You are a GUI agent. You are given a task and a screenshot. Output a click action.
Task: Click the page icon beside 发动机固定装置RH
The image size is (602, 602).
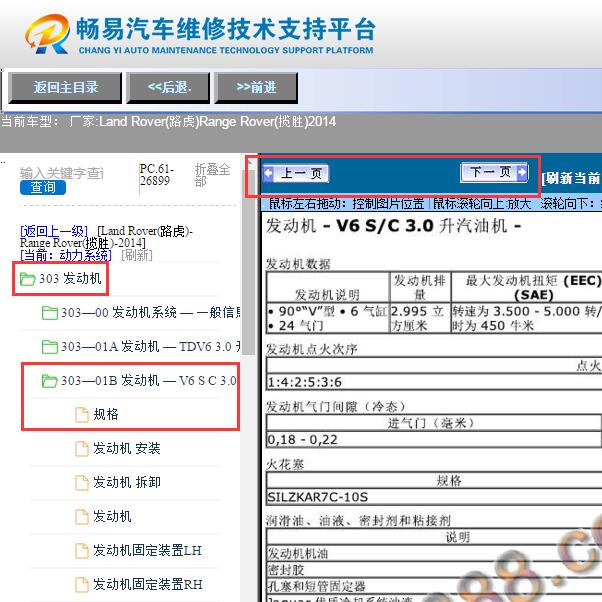click(x=81, y=585)
